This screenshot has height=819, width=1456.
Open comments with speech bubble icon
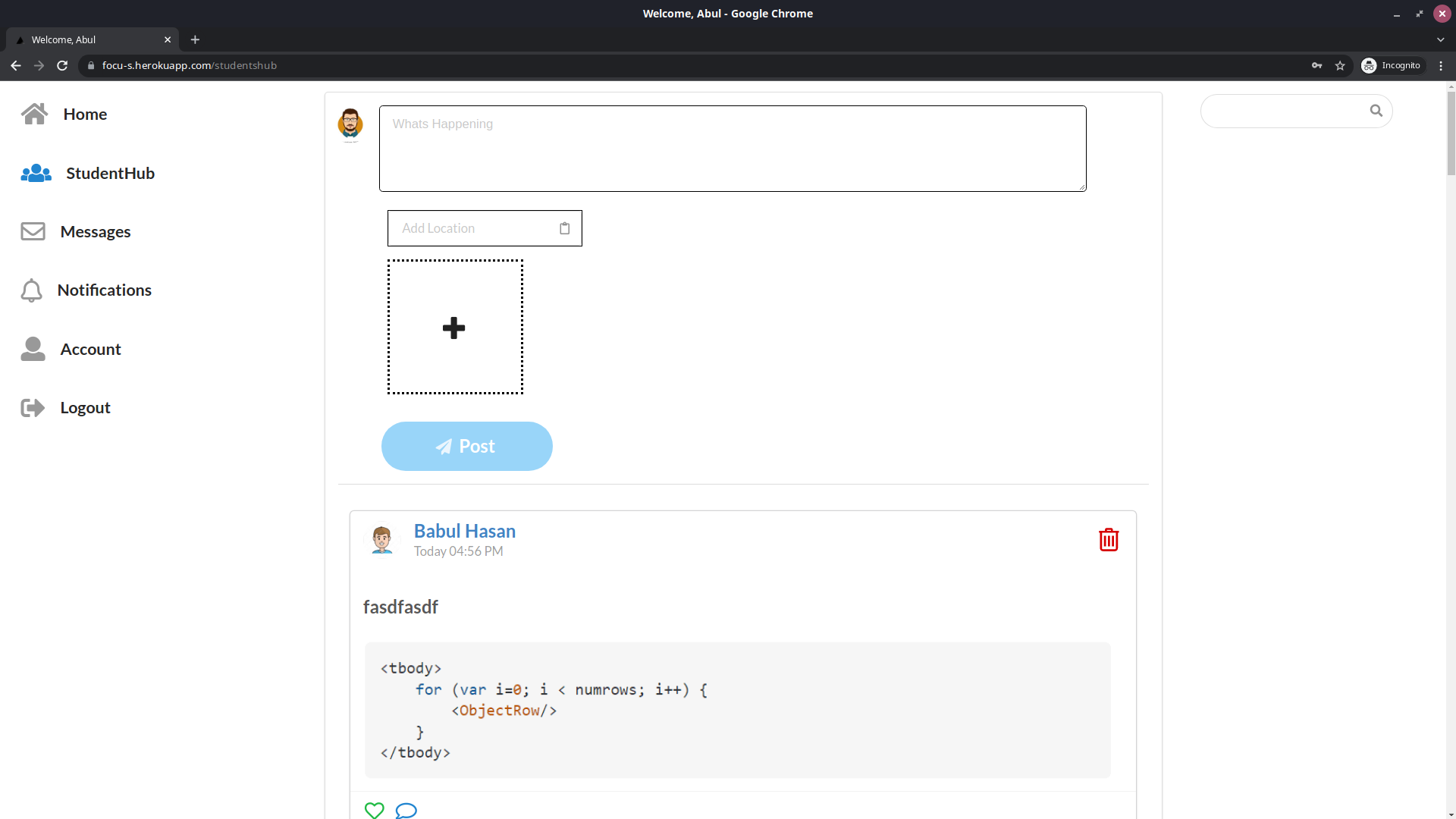pos(406,810)
